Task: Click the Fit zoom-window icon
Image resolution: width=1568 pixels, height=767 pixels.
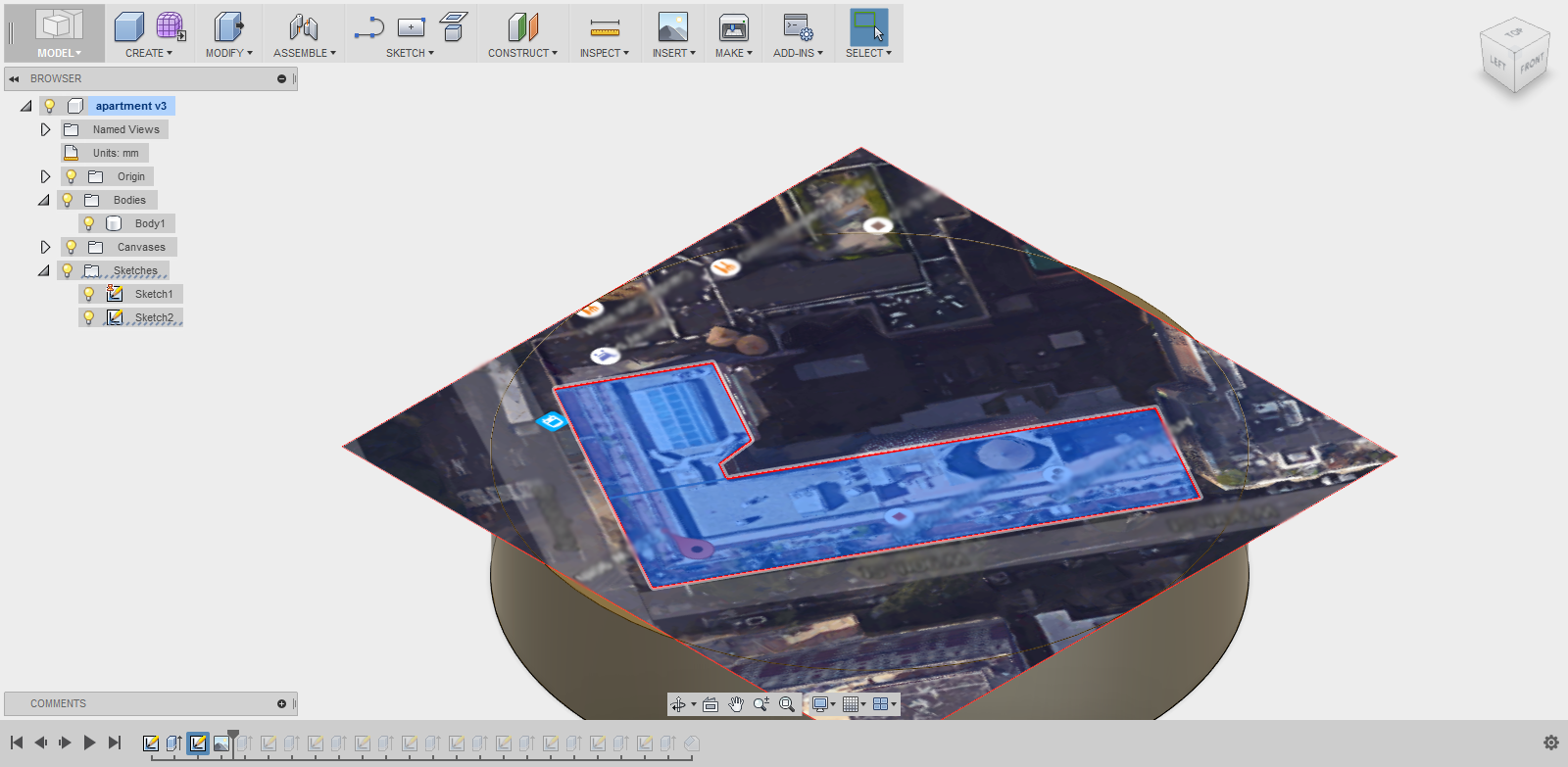Action: 787,704
